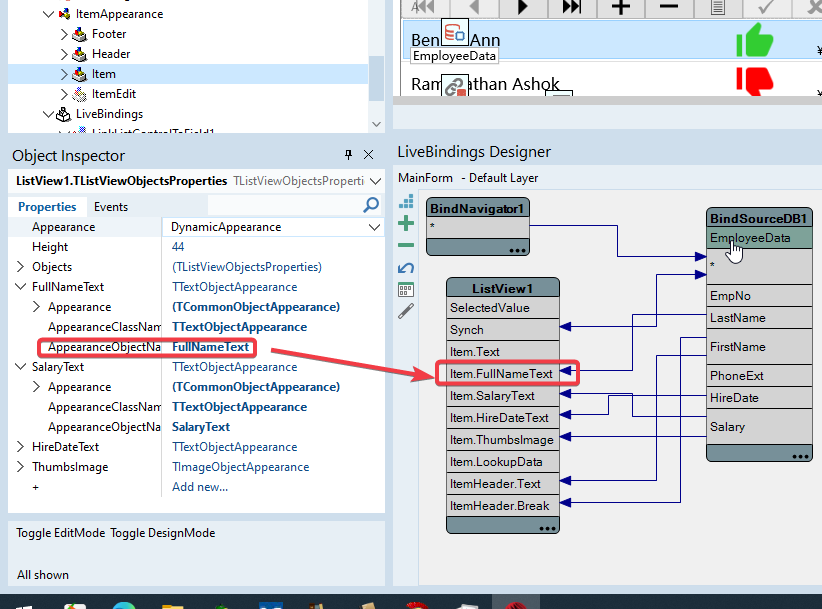Screen dimensions: 822x609
Task: Expand the ThumbsImage property
Action: 20,467
